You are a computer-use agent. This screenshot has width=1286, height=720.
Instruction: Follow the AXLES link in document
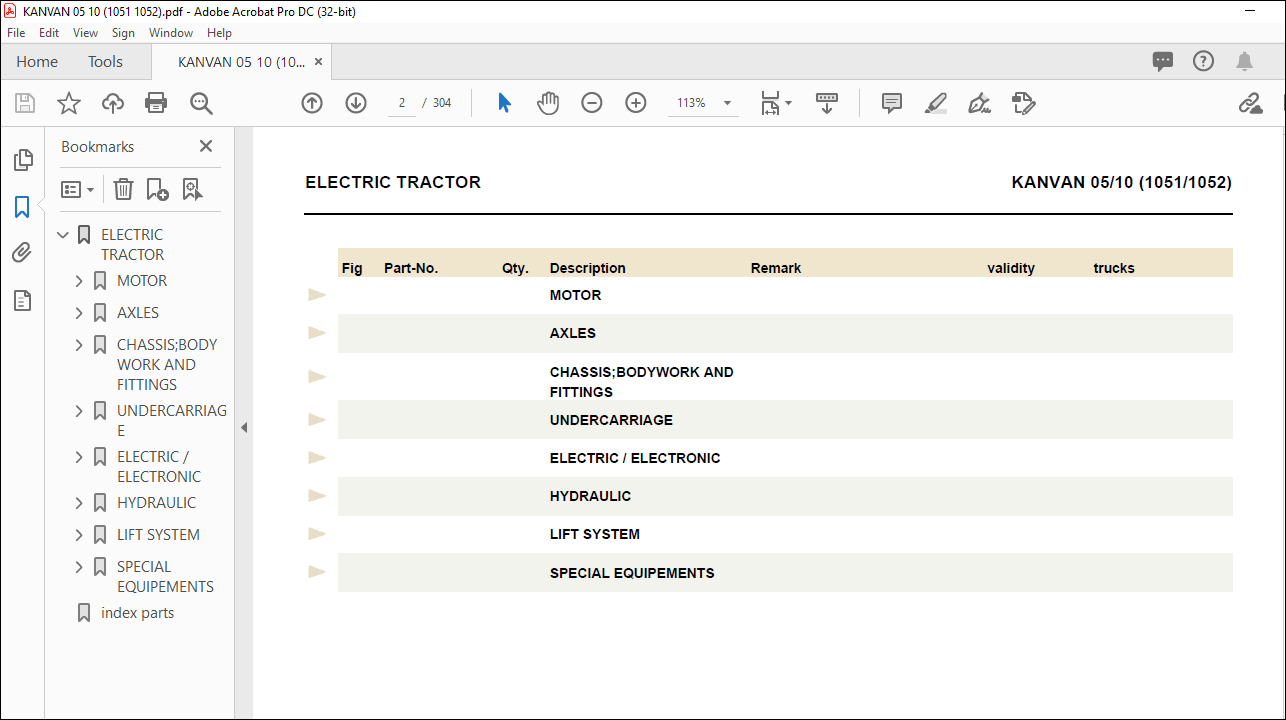coord(573,333)
